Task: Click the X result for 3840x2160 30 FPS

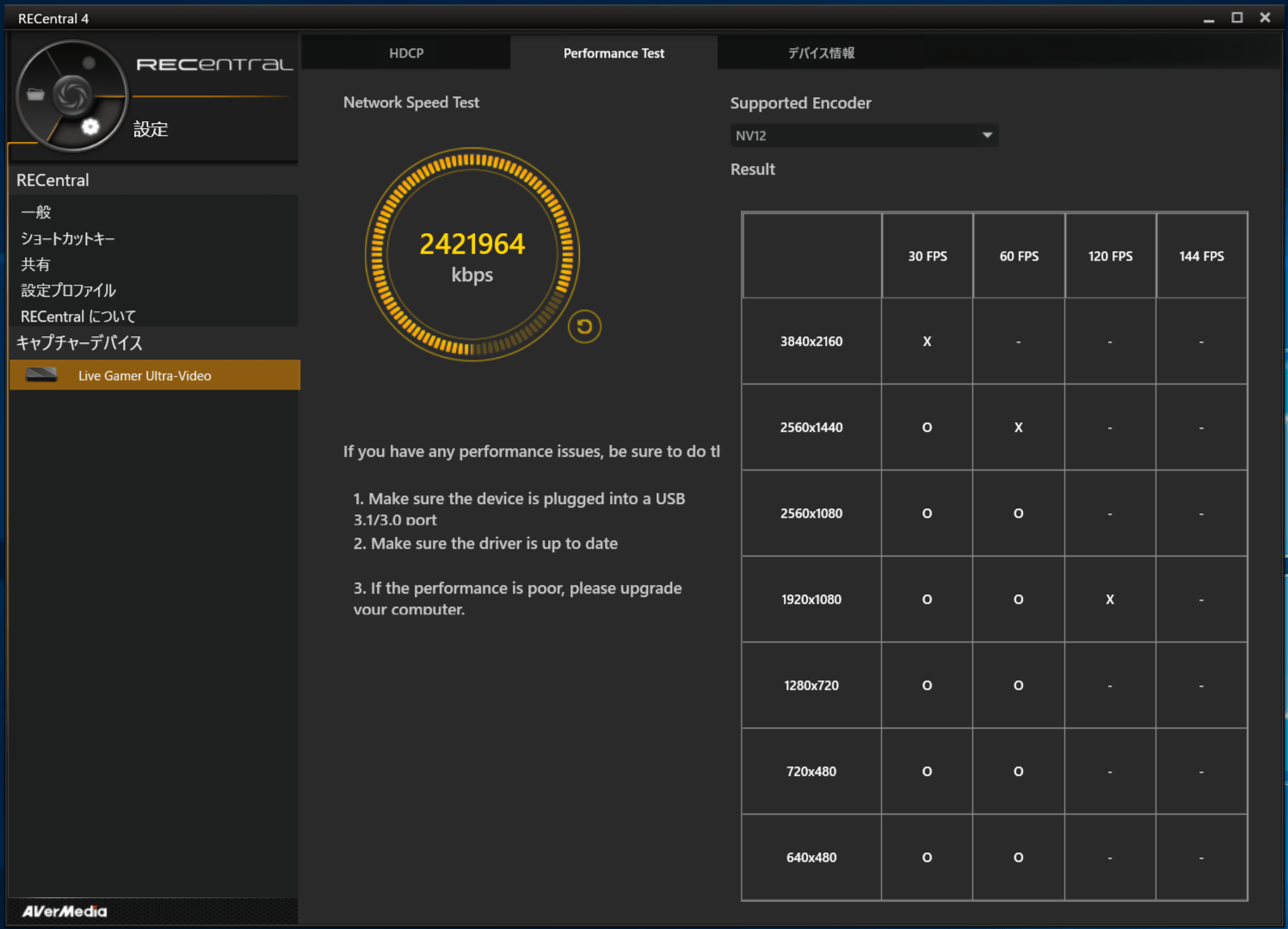Action: coord(927,341)
